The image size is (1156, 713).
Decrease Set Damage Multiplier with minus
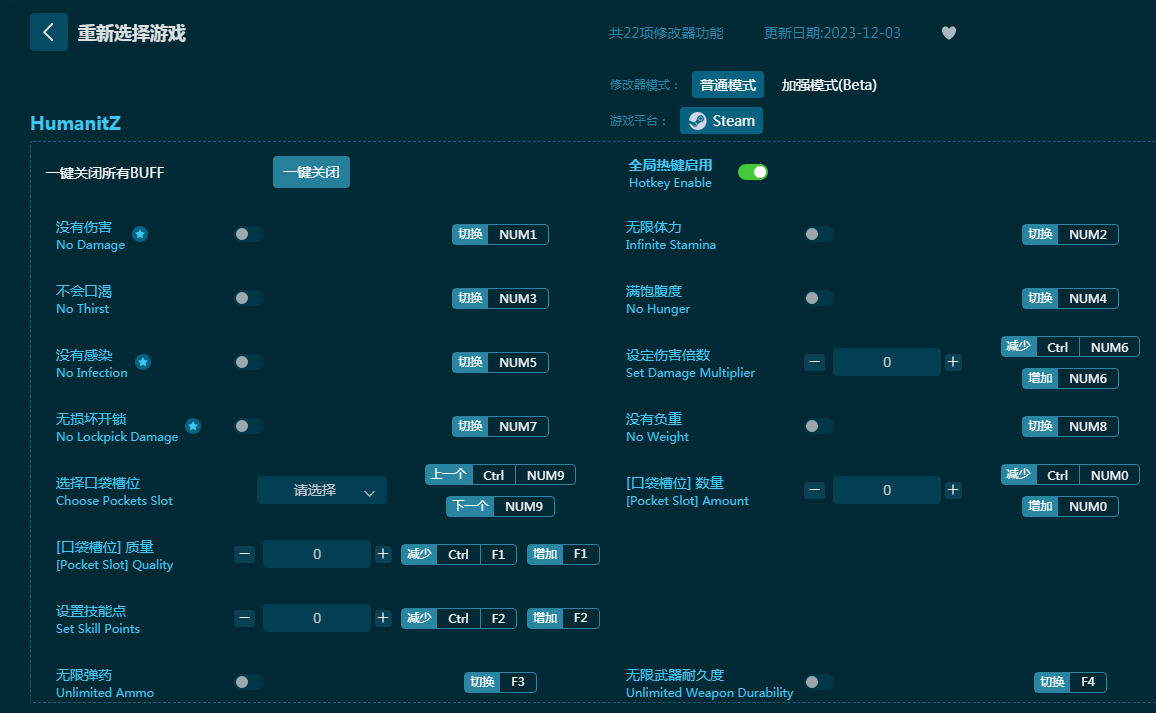pos(815,362)
